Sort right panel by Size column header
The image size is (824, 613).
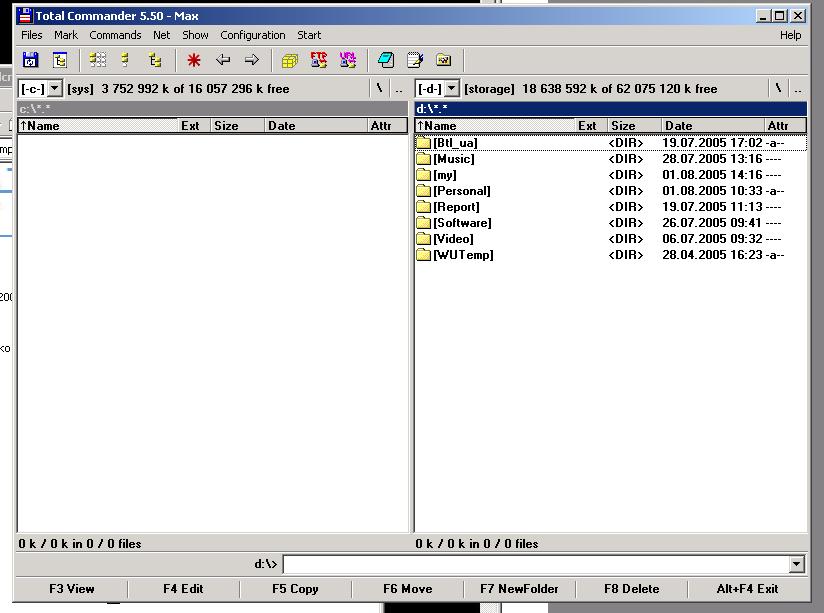pyautogui.click(x=635, y=126)
